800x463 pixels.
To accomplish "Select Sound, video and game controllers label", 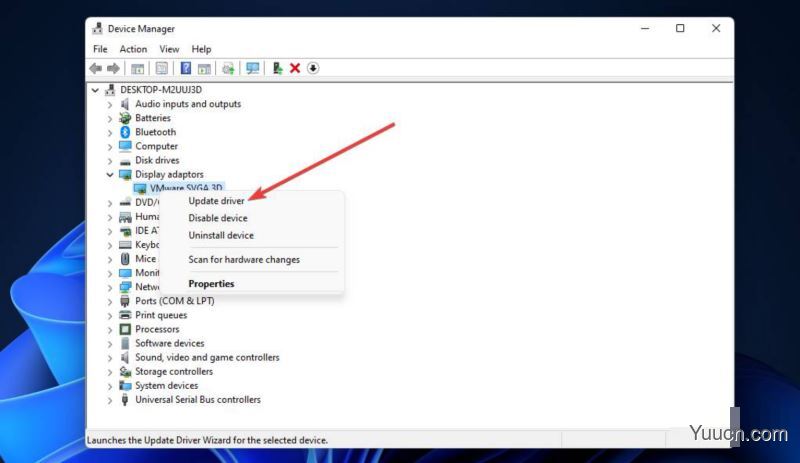I will 207,357.
